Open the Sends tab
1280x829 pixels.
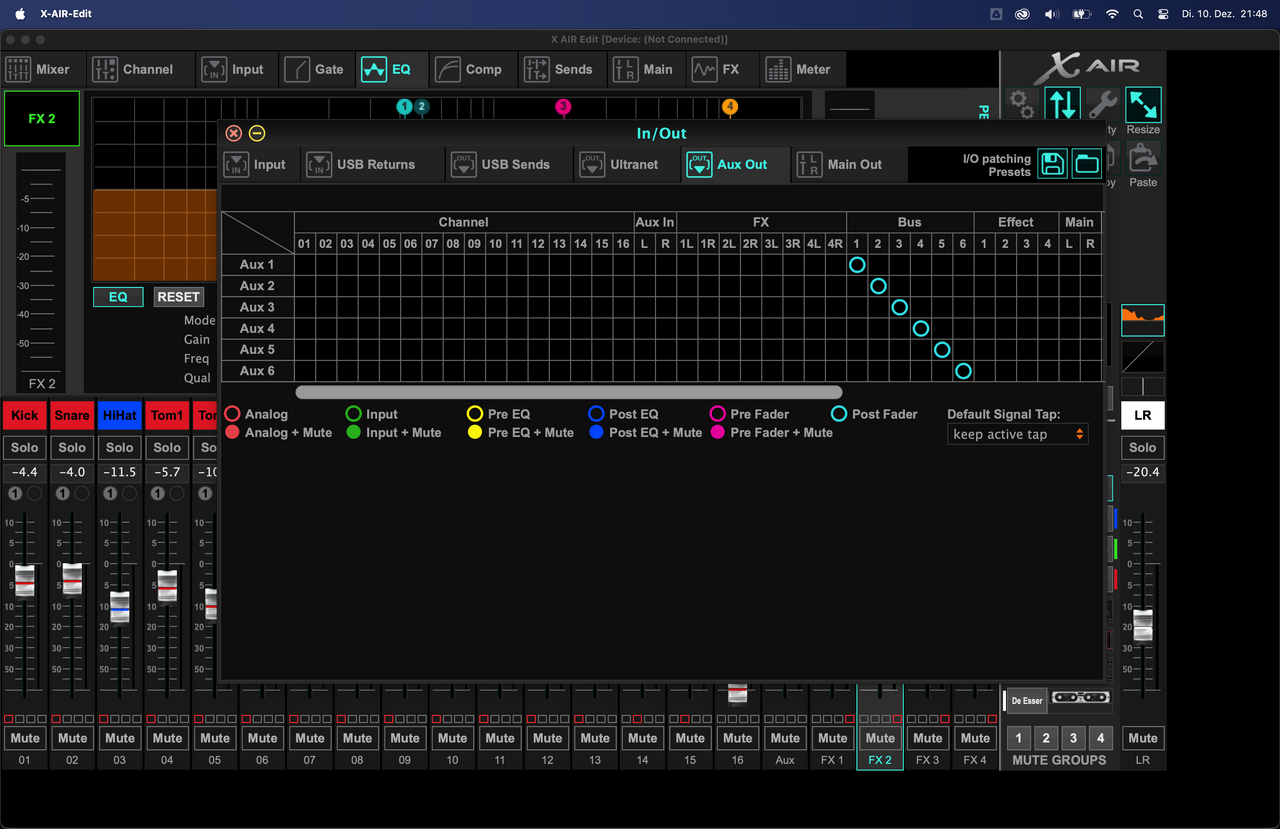[559, 69]
